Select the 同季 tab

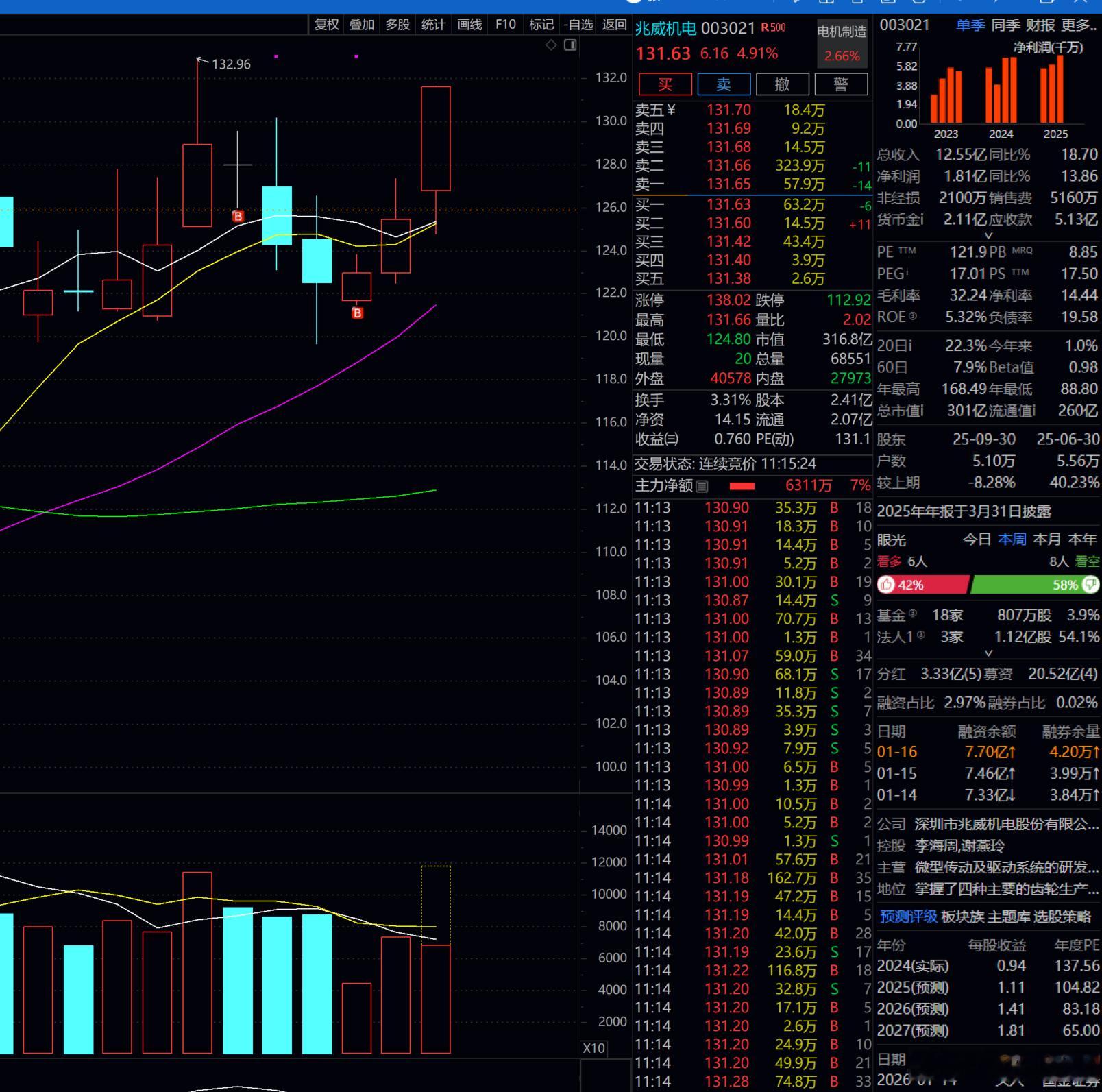(1005, 25)
